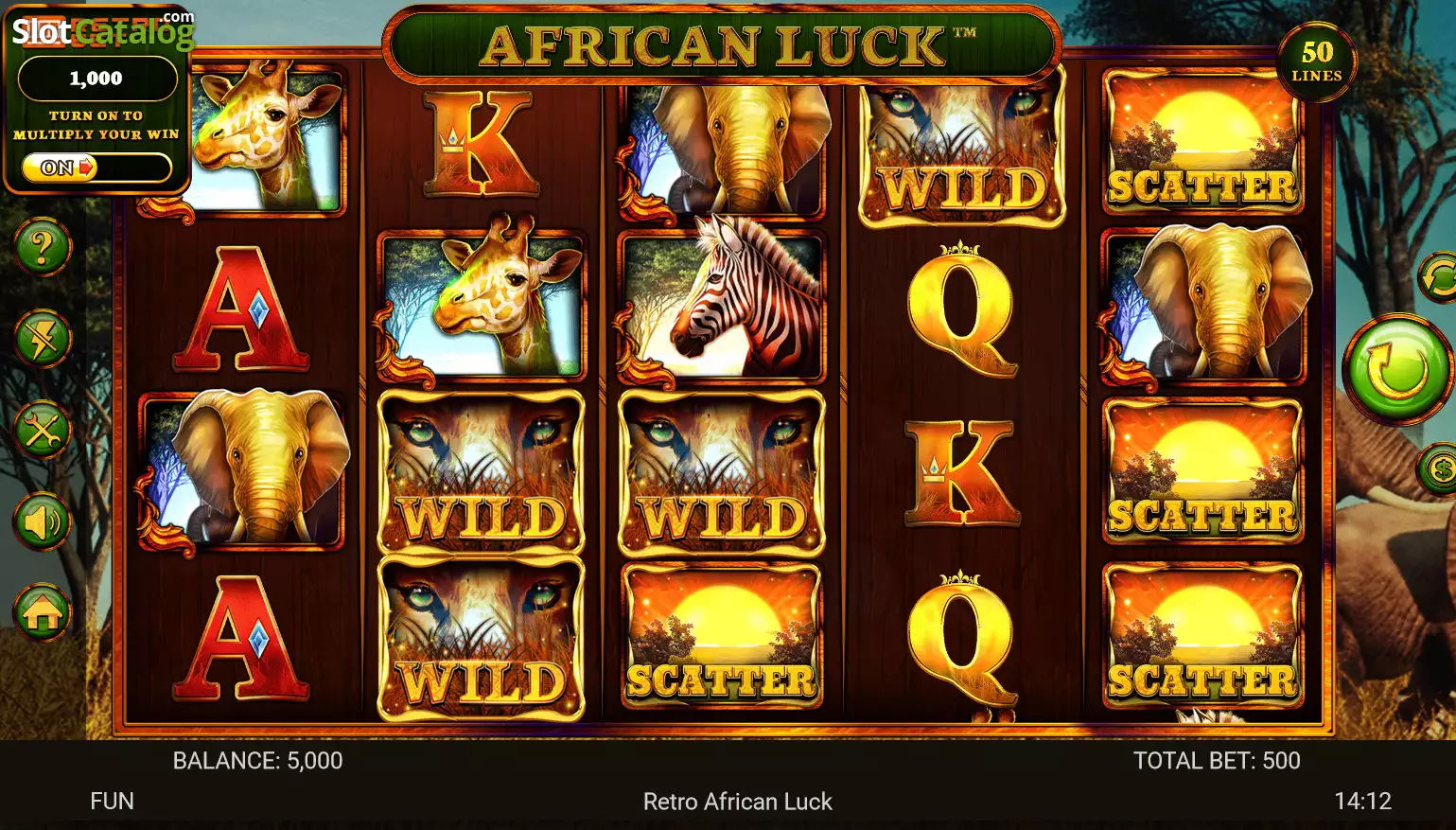Click the BALANCE: 5,000 display
Image resolution: width=1456 pixels, height=830 pixels.
pos(257,760)
